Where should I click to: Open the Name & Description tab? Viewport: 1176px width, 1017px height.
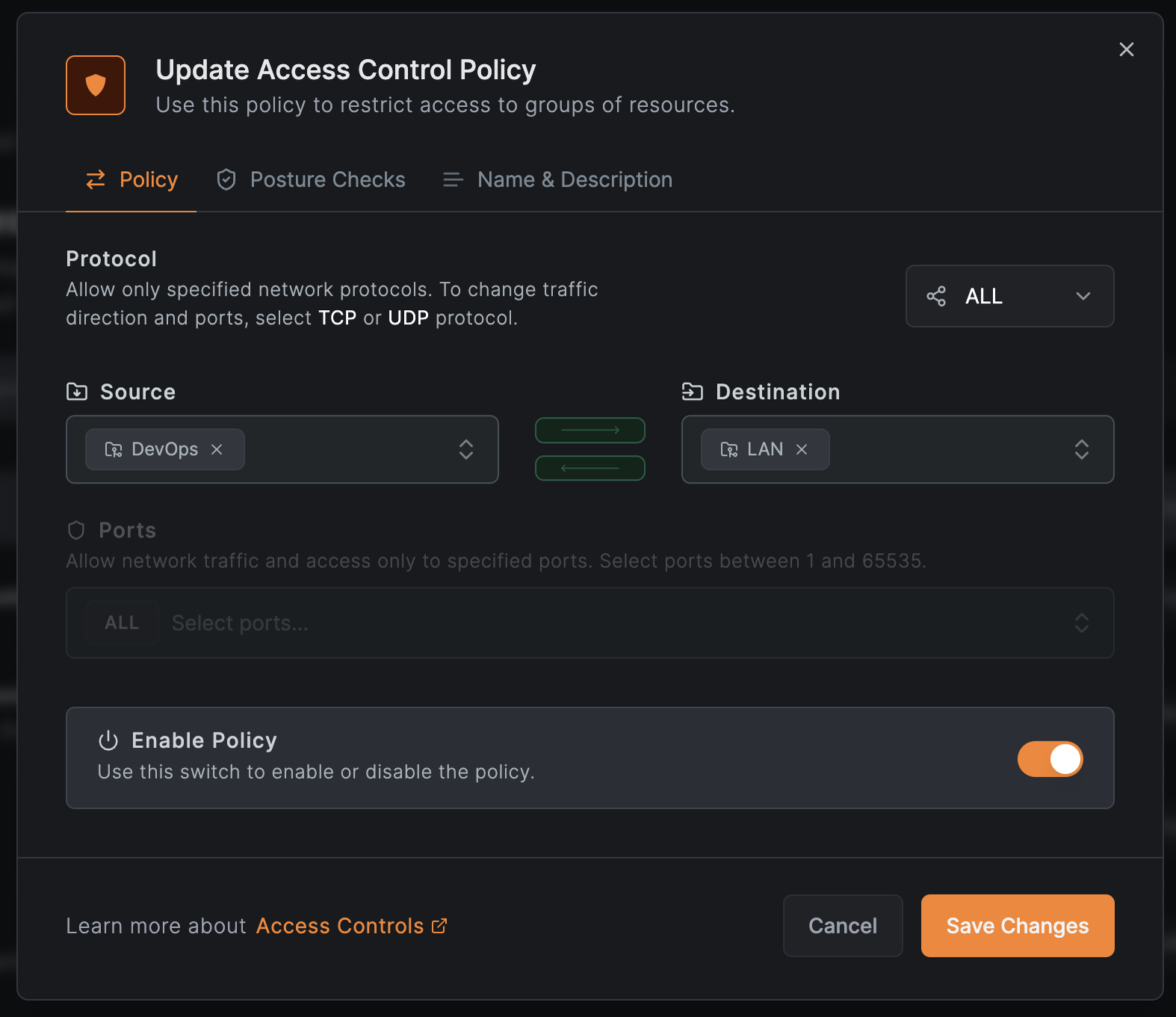(557, 180)
